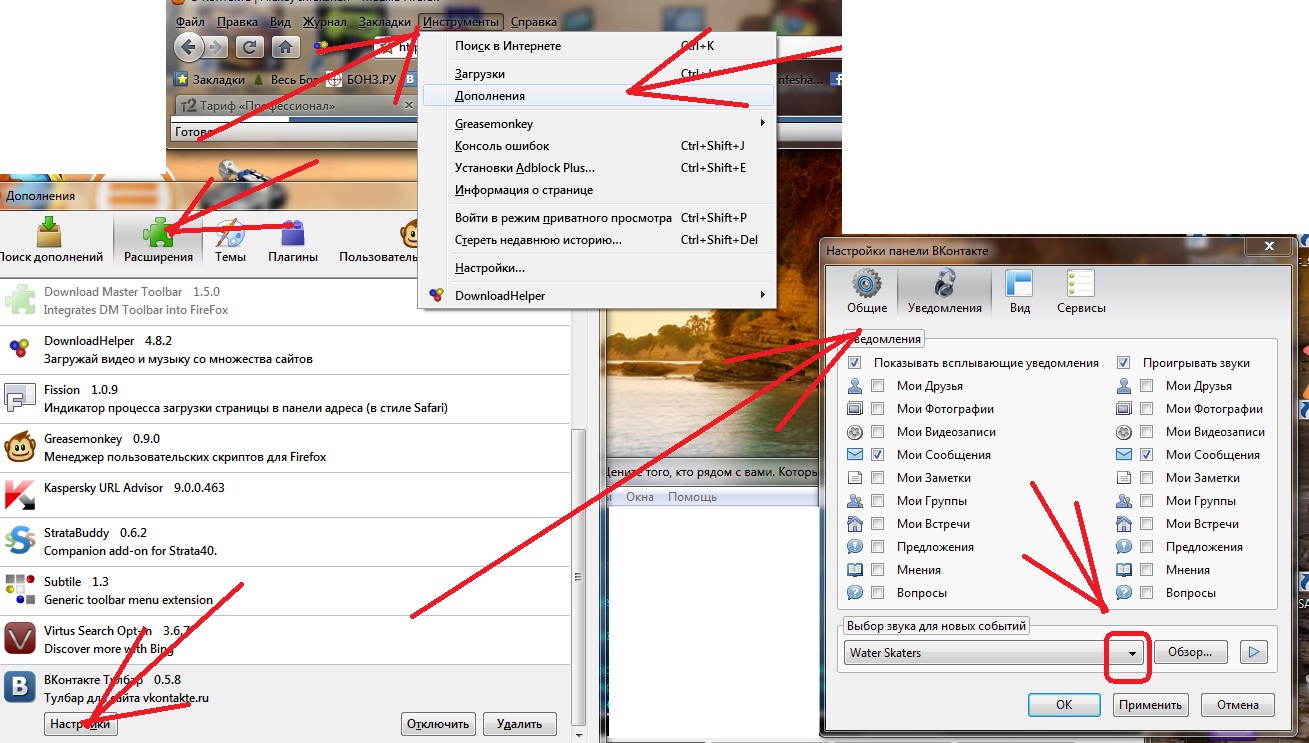This screenshot has height=743, width=1309.
Task: Enable sound for Мои Видеозаписи
Action: pos(1146,432)
